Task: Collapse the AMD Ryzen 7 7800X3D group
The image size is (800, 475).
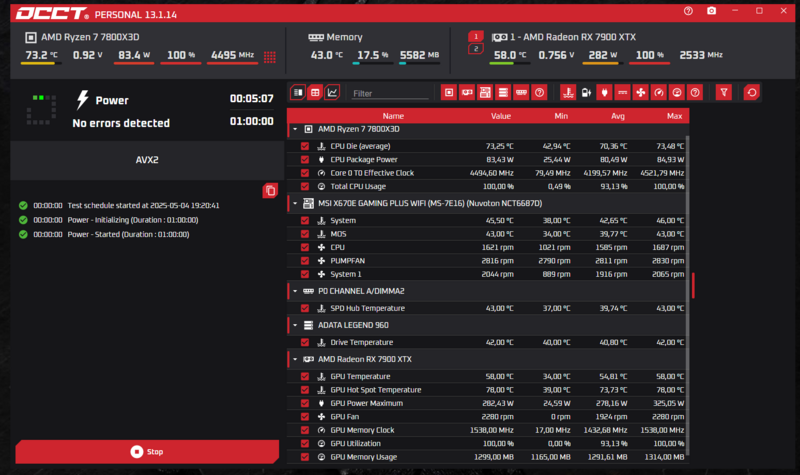Action: point(295,130)
